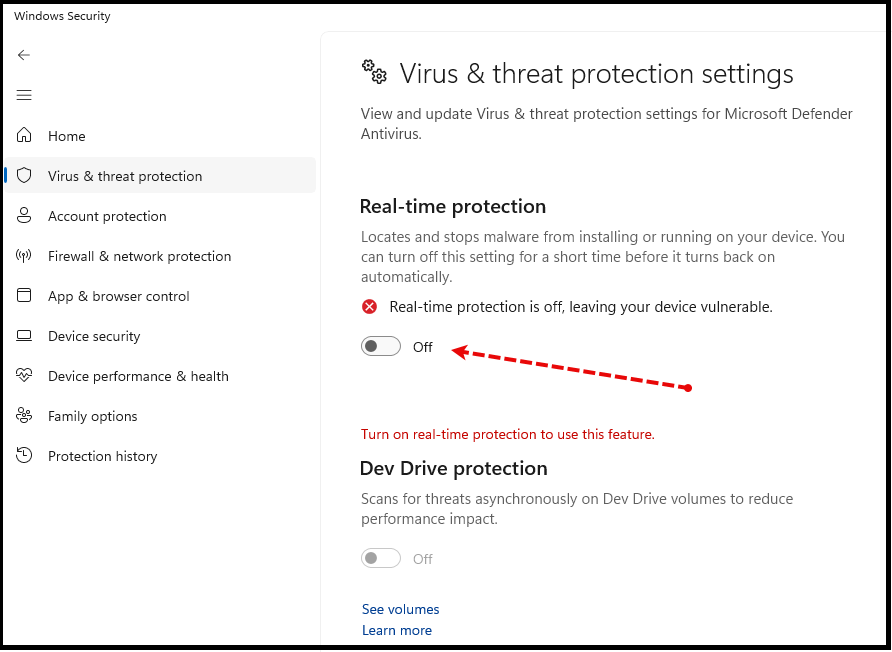Image resolution: width=892 pixels, height=652 pixels.
Task: Open the hamburger navigation menu icon
Action: click(x=24, y=95)
